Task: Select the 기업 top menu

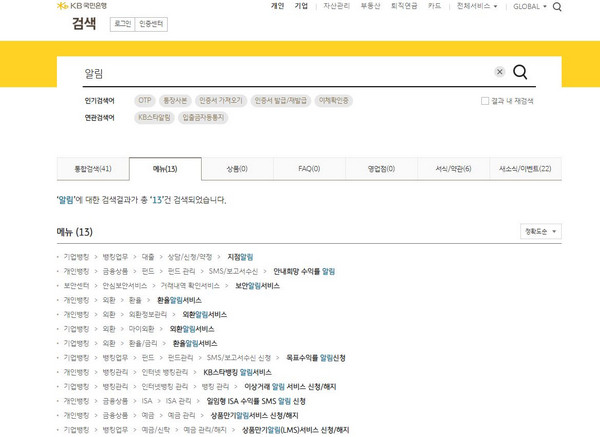Action: (301, 6)
